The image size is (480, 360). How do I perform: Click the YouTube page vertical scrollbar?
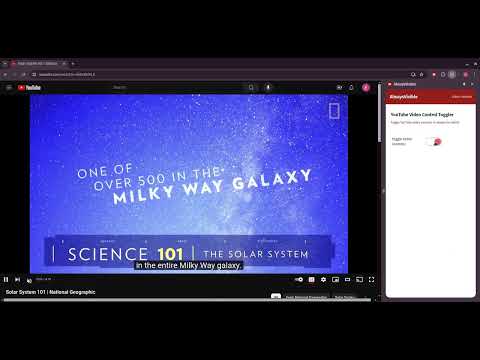(379, 113)
